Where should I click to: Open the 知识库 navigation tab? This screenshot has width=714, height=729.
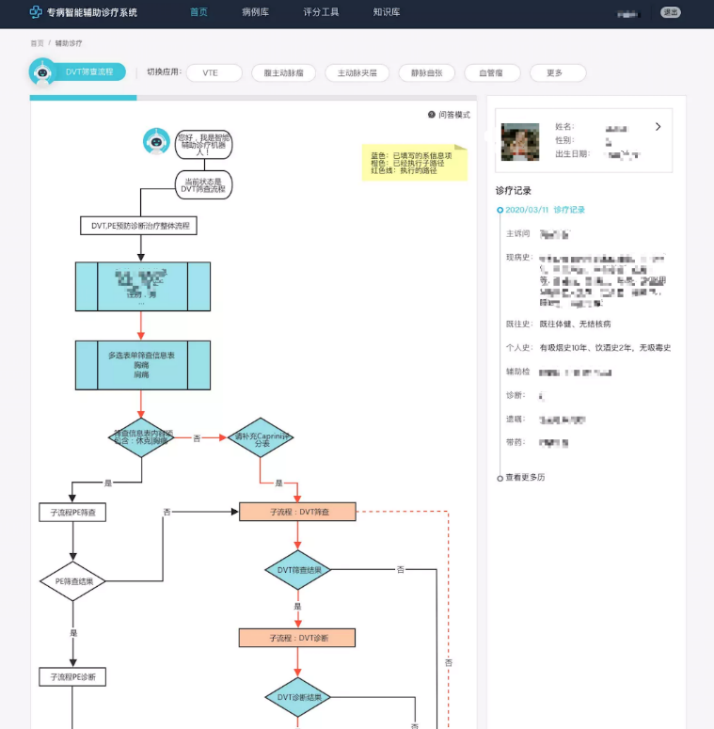tap(386, 12)
